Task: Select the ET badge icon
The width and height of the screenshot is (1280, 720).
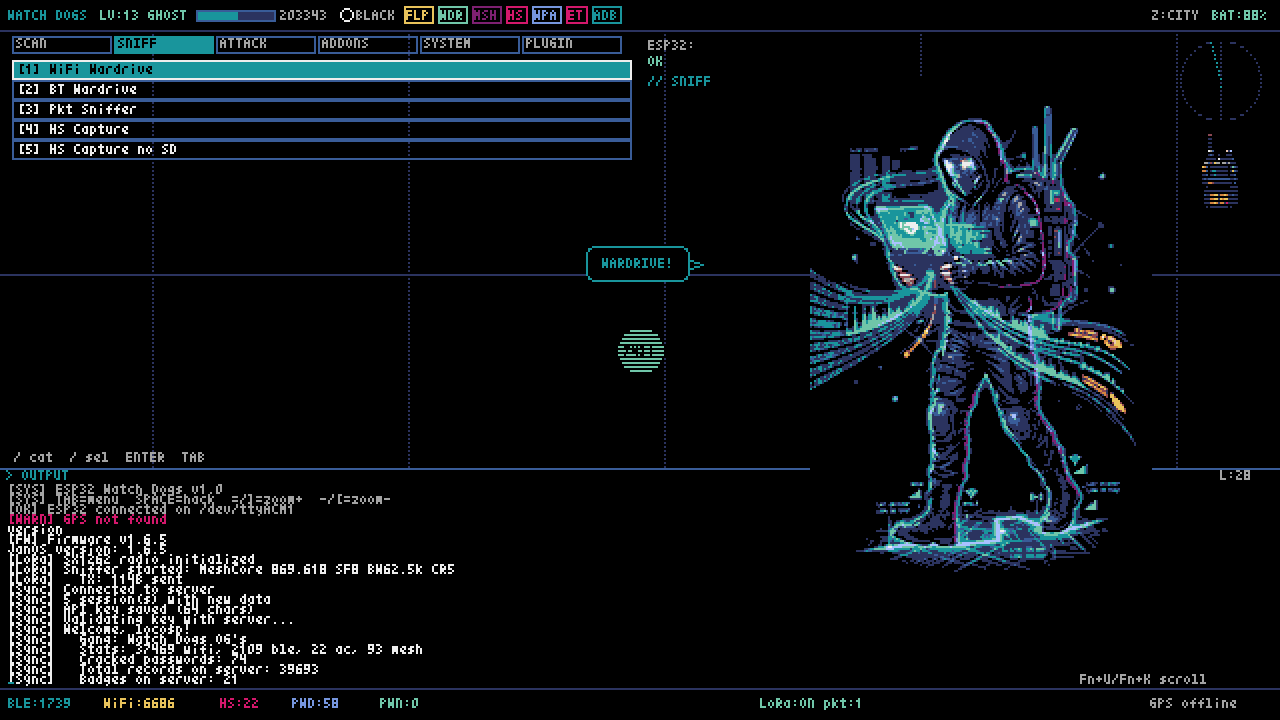Action: click(x=576, y=15)
